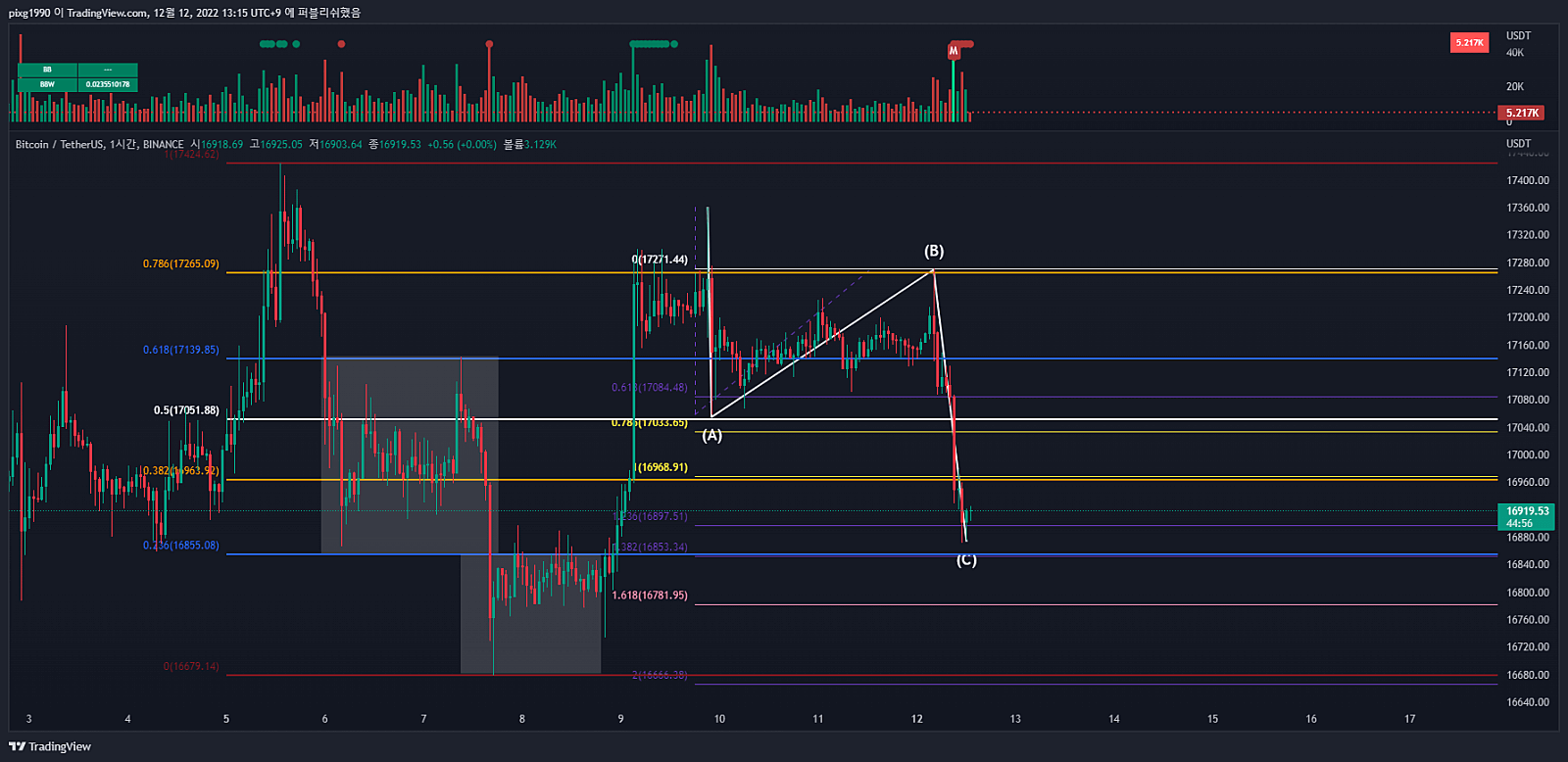Select the 2(16666.38) Fibonacci label

(660, 676)
